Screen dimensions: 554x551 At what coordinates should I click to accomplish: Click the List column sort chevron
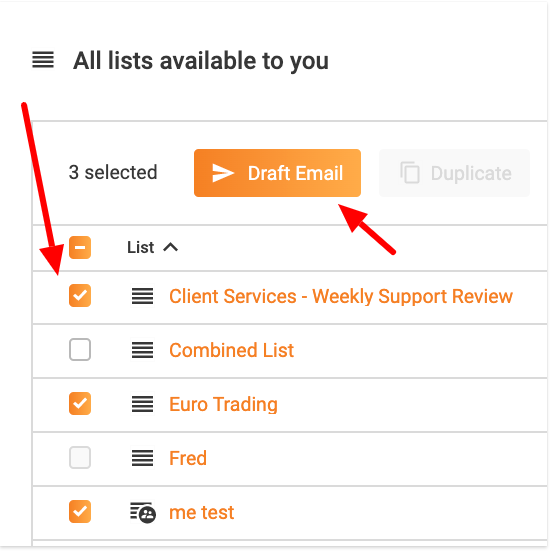[171, 247]
